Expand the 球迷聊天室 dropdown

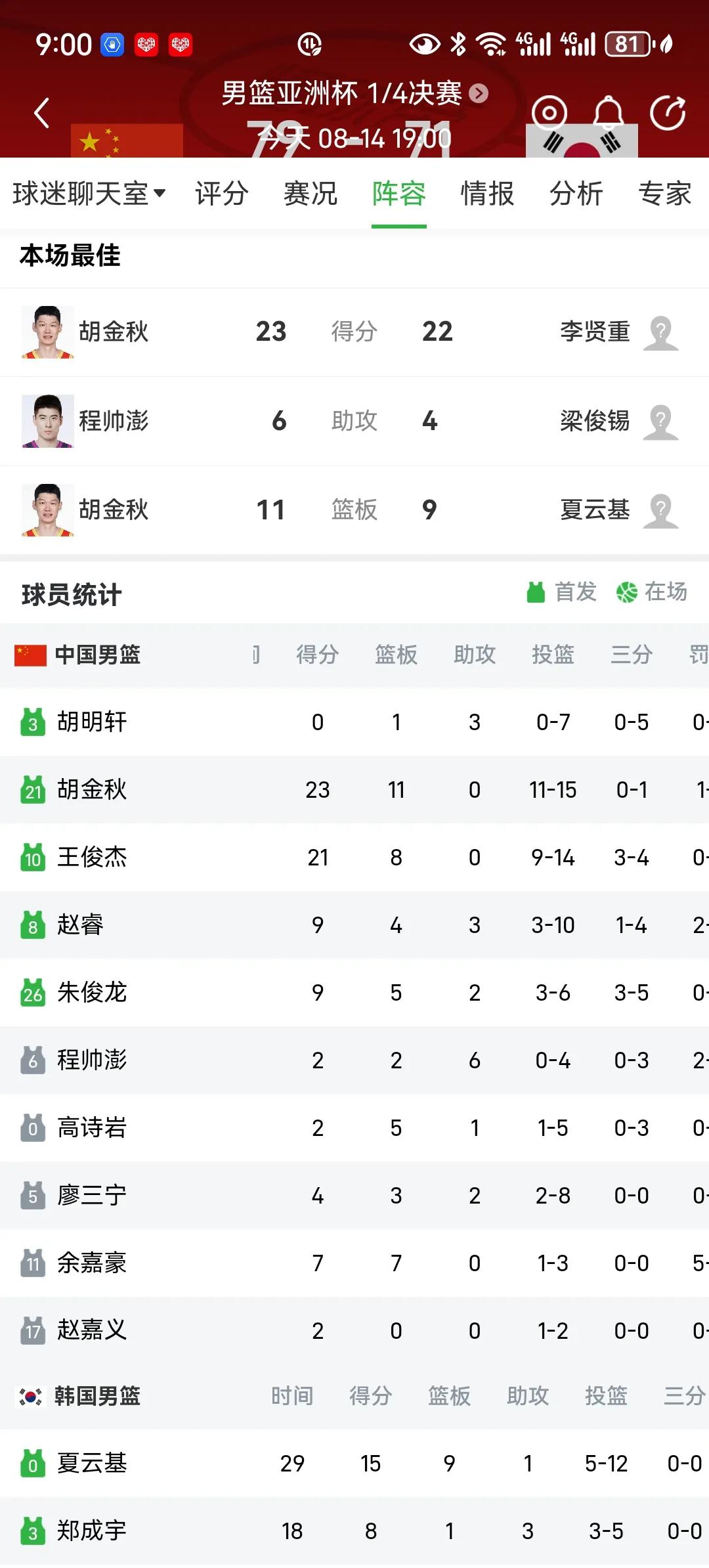tap(89, 194)
